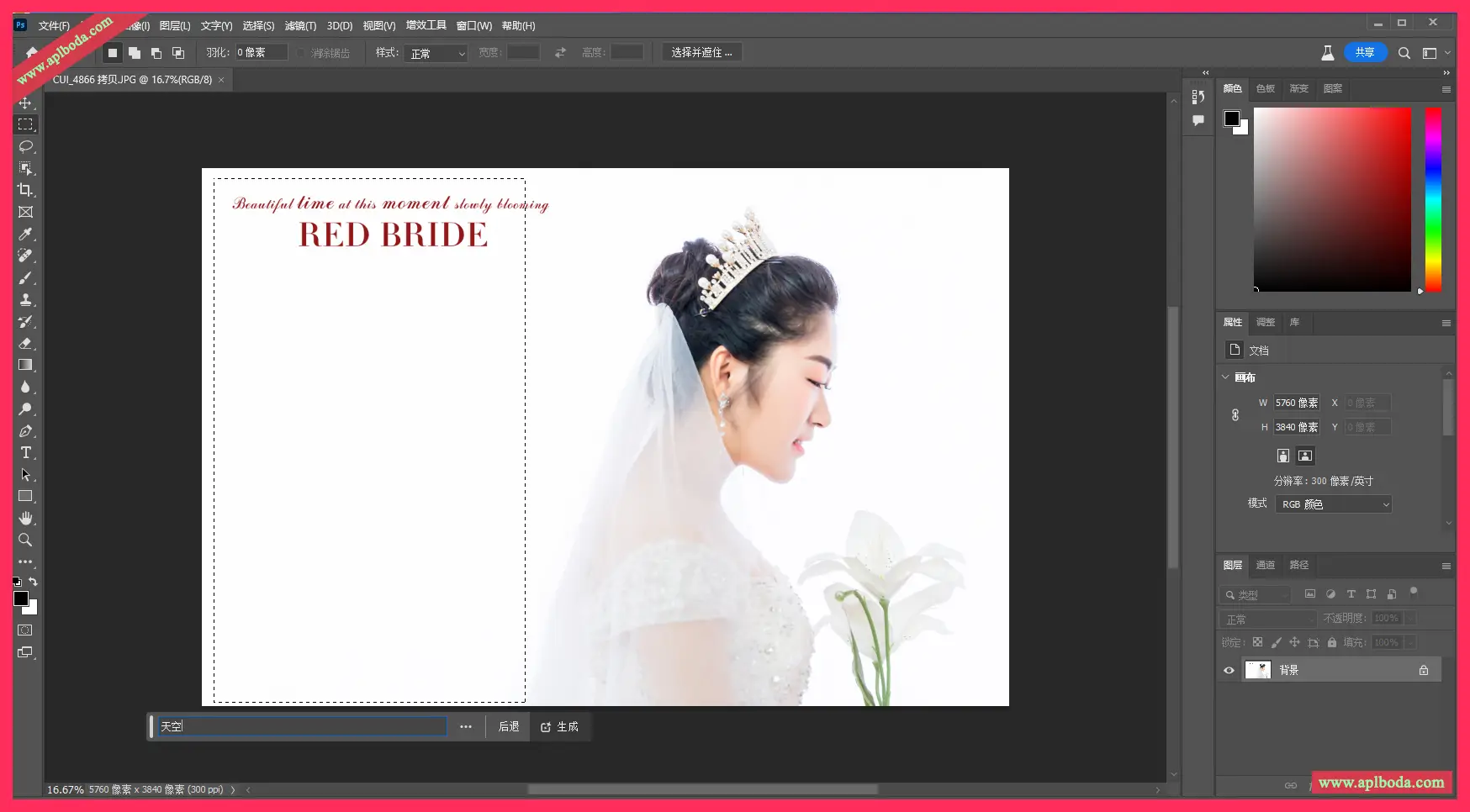Hide the 背景 layer visibility
Screen dimensions: 1470x812
point(1229,670)
